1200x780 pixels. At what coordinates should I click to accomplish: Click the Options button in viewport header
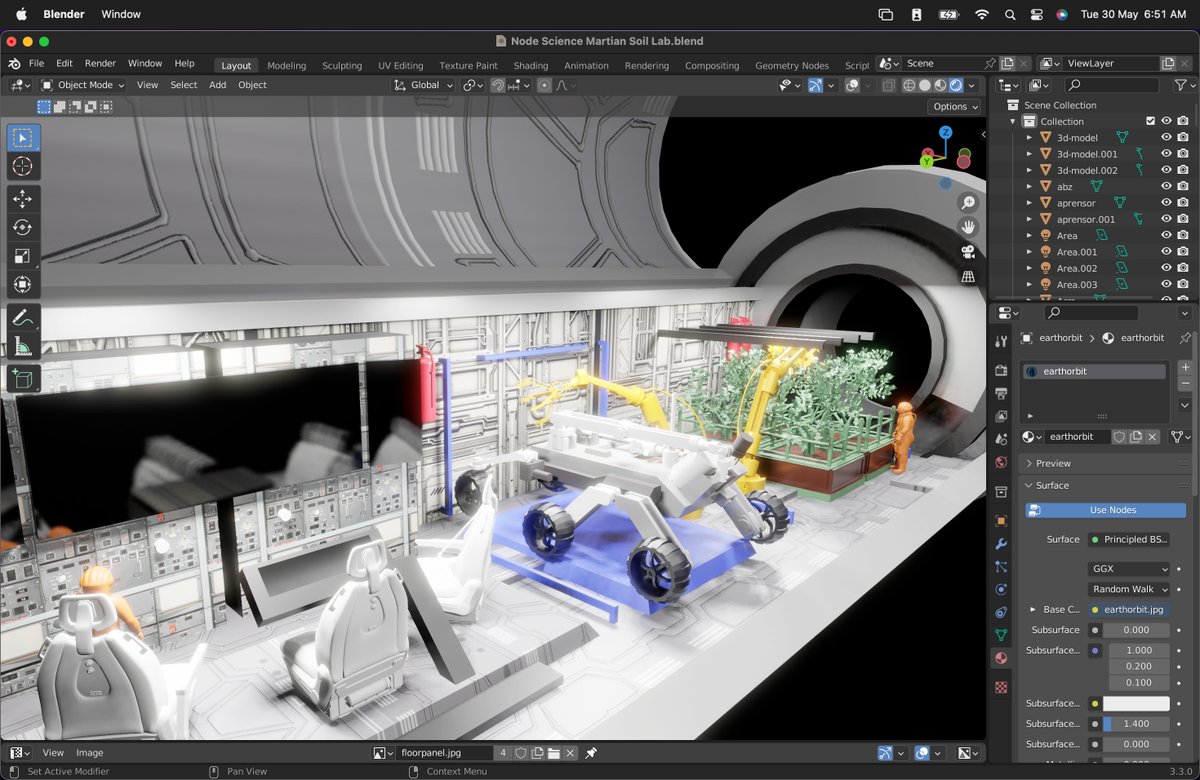pyautogui.click(x=954, y=106)
